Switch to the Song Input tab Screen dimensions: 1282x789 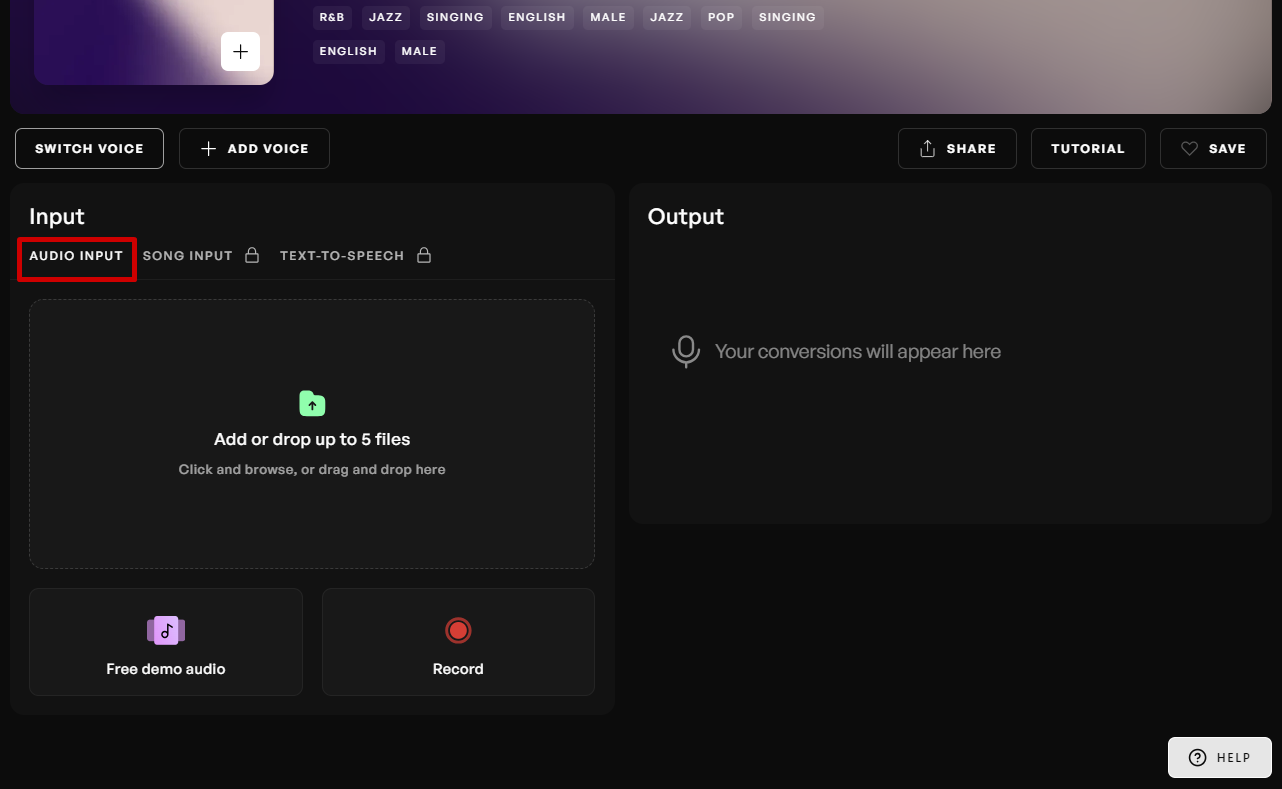187,256
